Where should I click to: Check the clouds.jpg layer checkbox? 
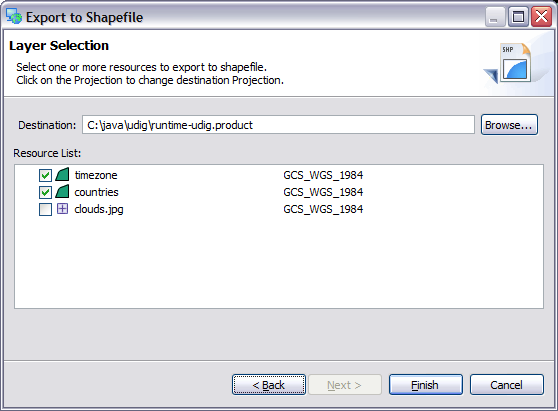(x=45, y=209)
